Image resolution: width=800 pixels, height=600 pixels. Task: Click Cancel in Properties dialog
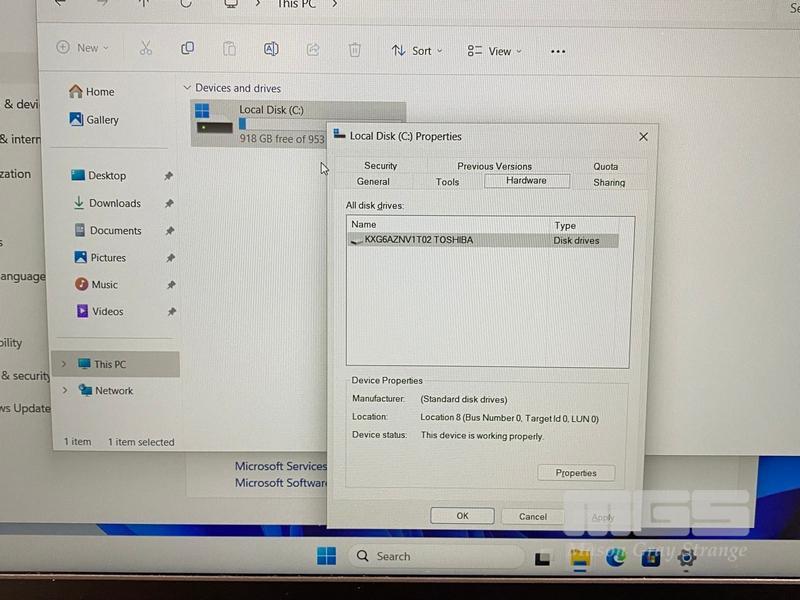coord(533,516)
